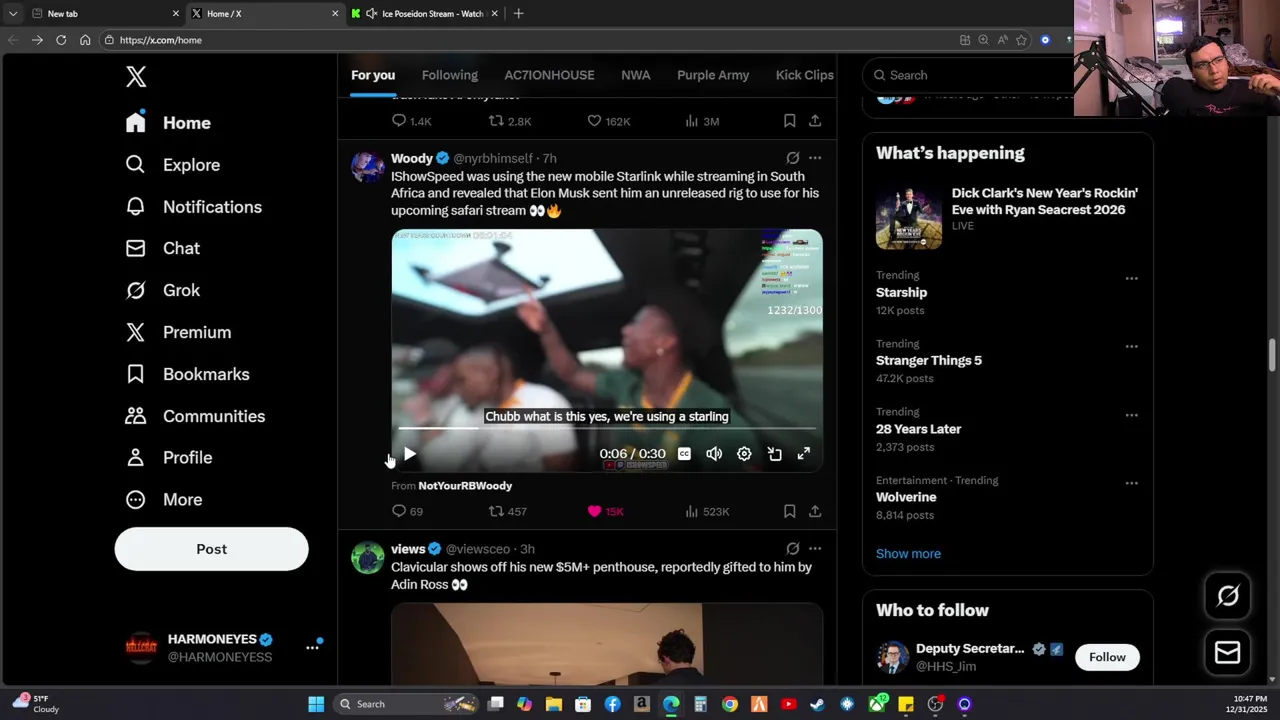
Task: Open more menu on Woody's post
Action: tap(815, 158)
